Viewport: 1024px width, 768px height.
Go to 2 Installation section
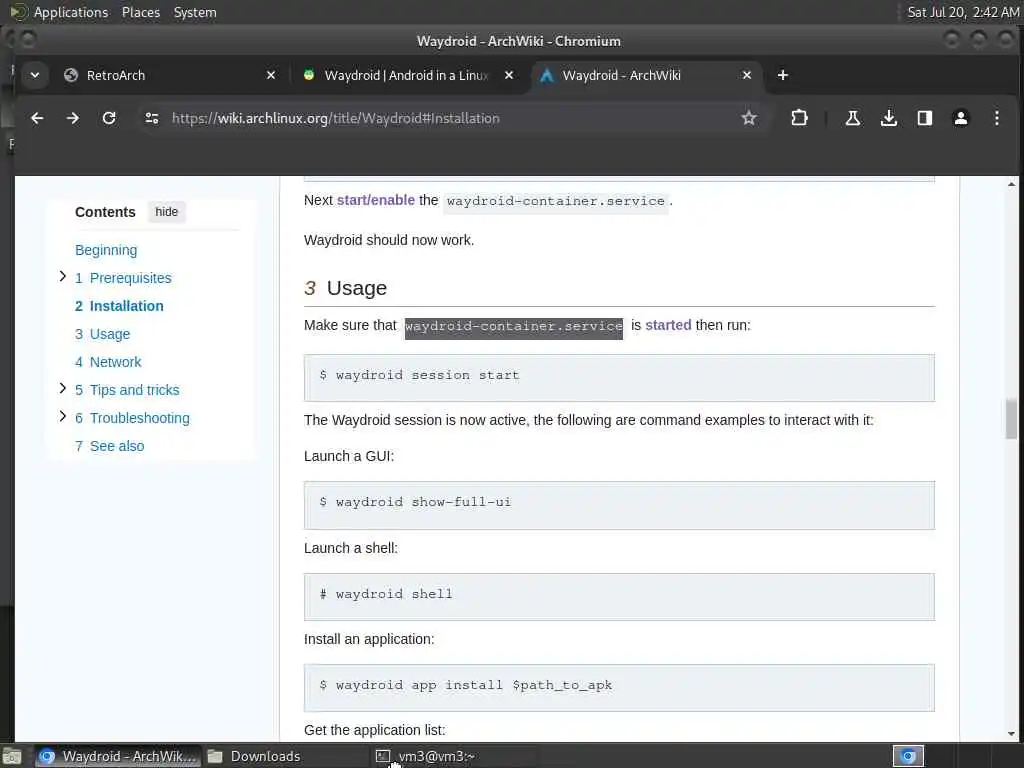click(119, 306)
